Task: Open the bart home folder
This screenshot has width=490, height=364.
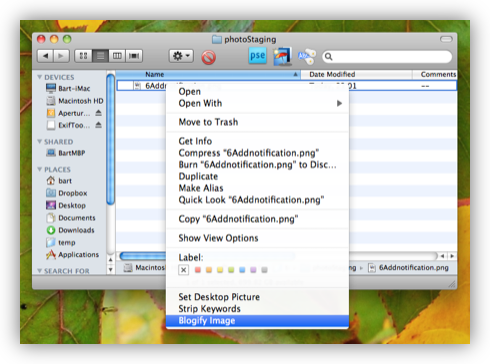Action: coord(59,181)
